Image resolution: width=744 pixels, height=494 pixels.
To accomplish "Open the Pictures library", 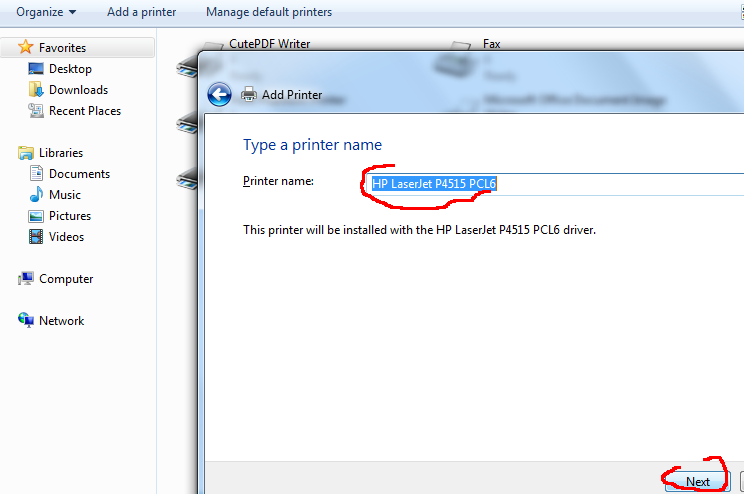I will click(70, 216).
